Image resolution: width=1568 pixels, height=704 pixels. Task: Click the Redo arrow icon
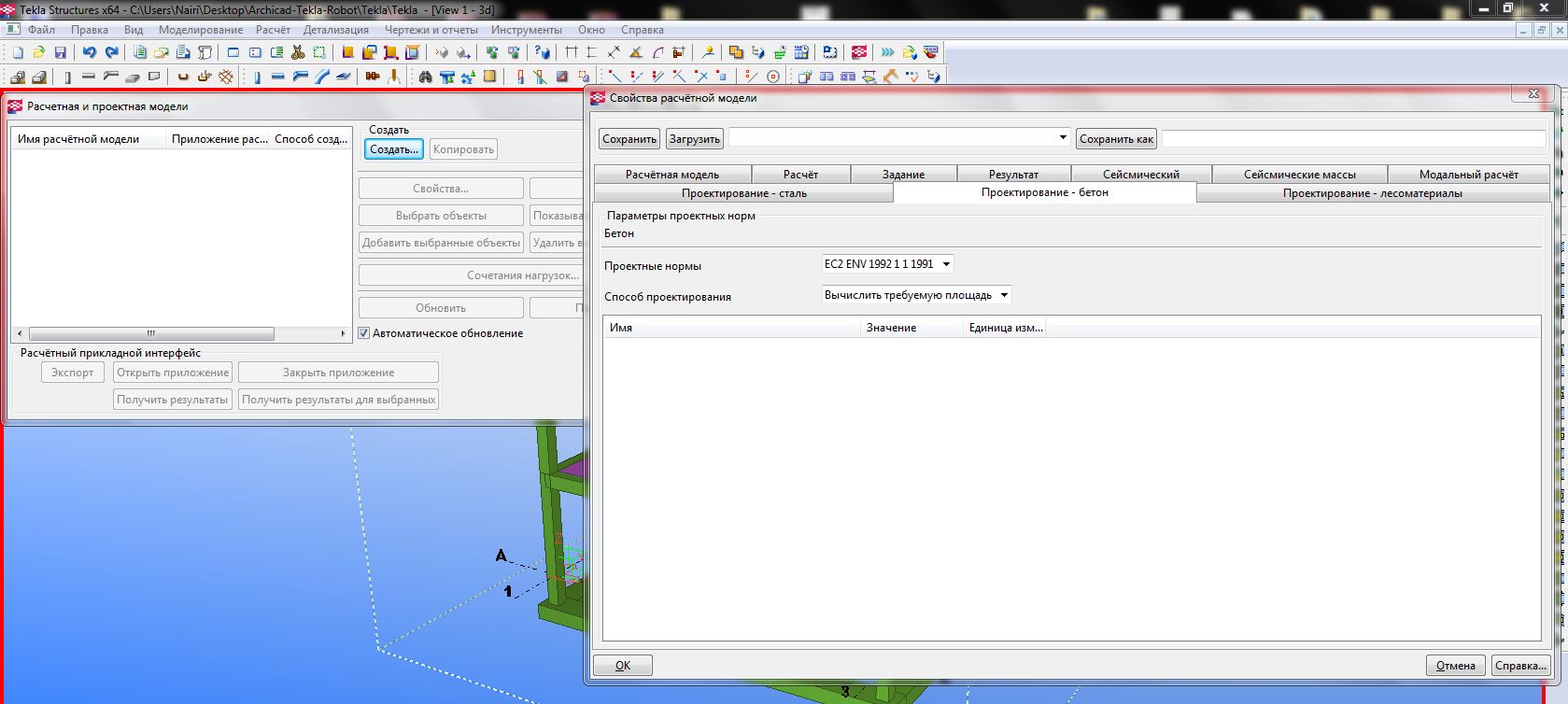(112, 53)
